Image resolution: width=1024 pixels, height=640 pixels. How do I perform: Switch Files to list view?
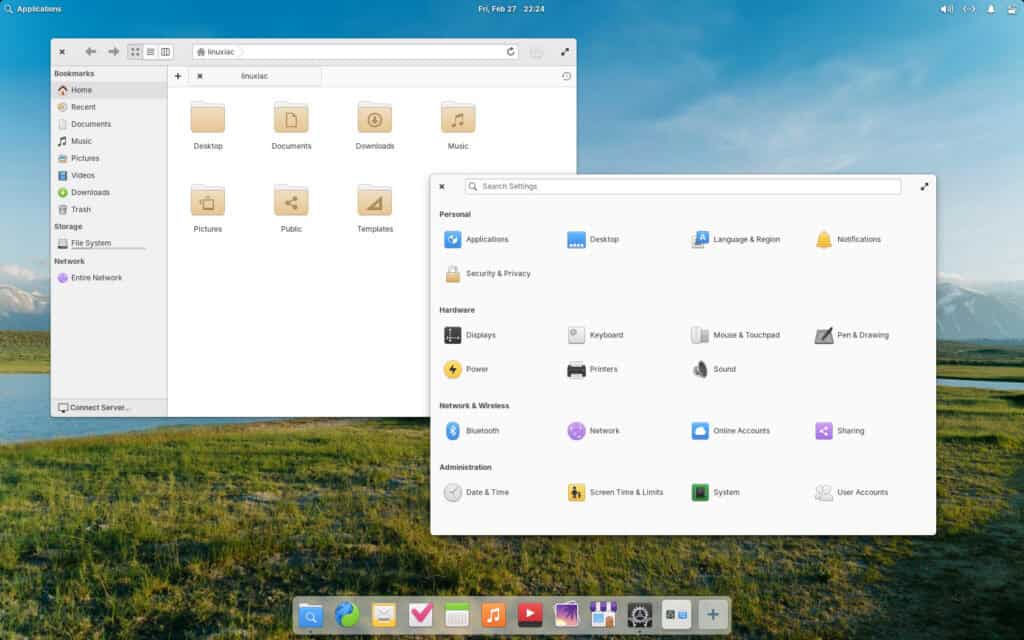pyautogui.click(x=149, y=51)
